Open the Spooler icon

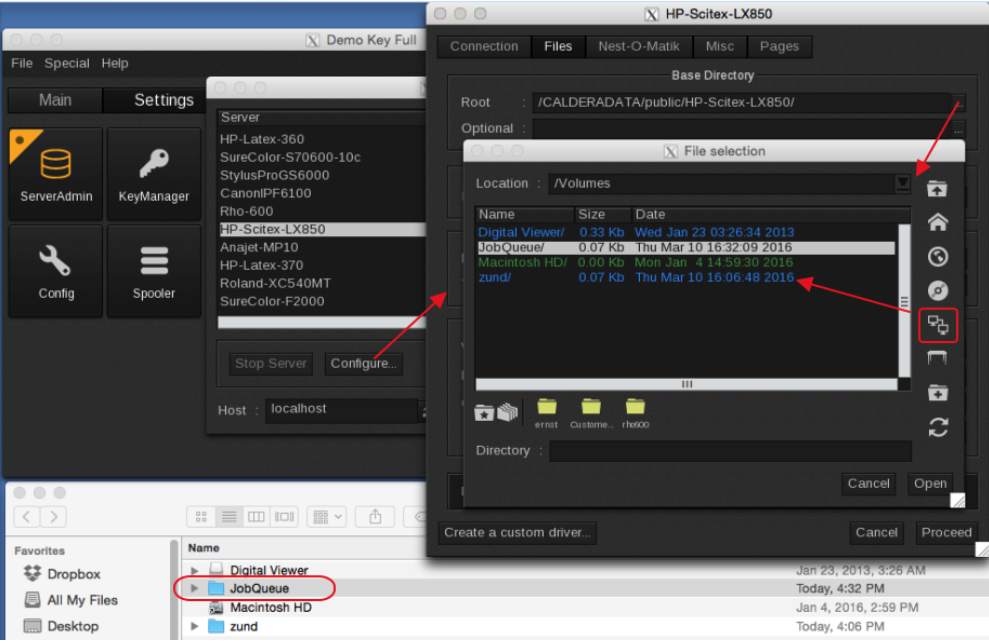[x=154, y=270]
